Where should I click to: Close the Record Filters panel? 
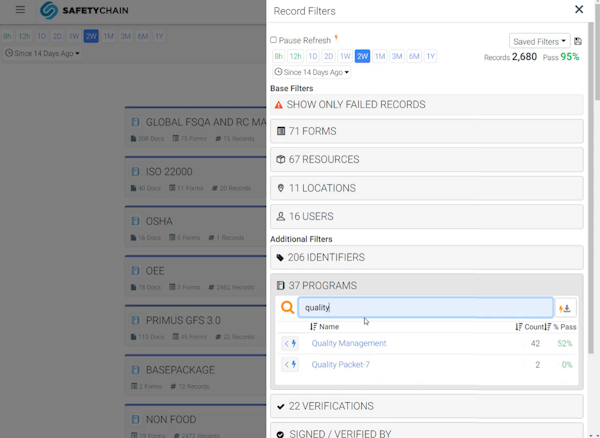579,10
